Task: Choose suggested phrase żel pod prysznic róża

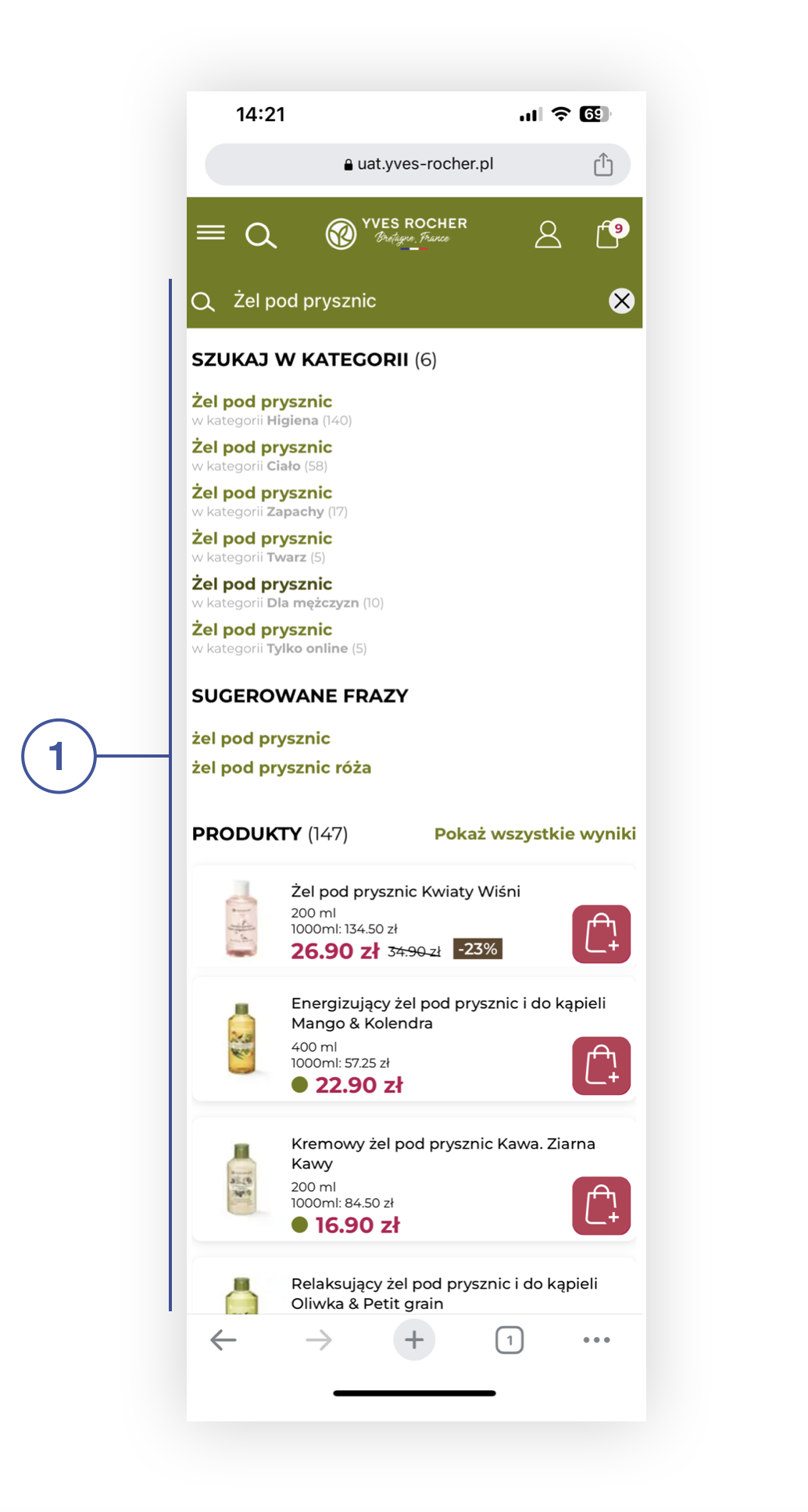Action: 281,768
